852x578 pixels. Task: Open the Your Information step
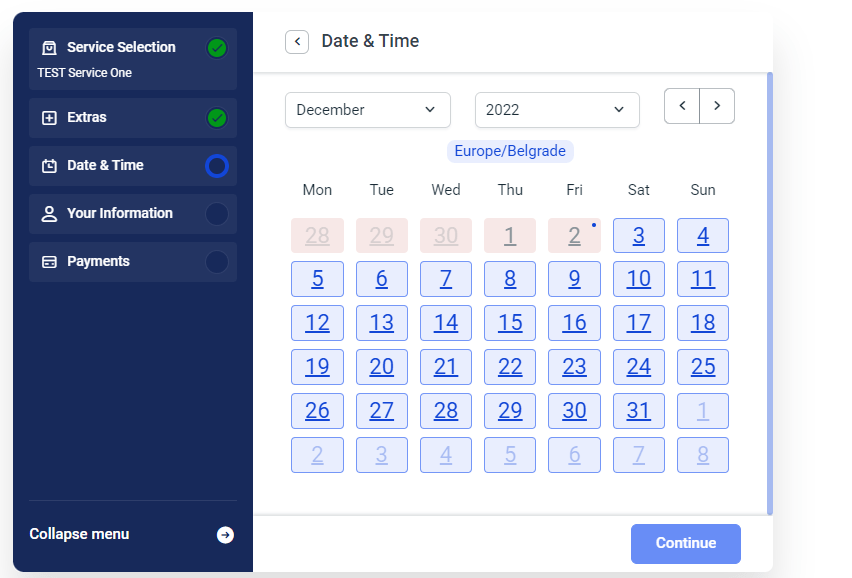[x=133, y=214]
